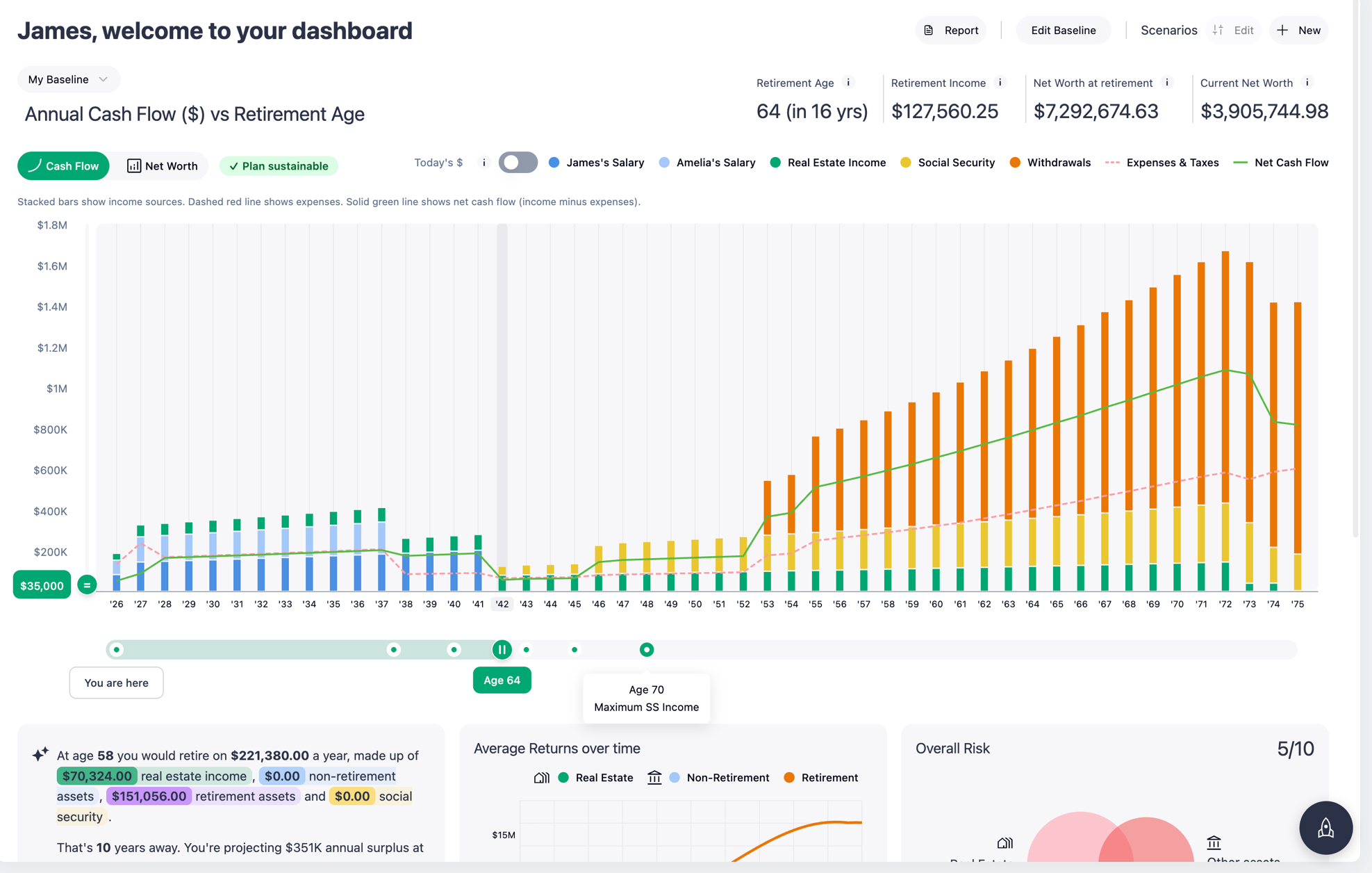This screenshot has width=1372, height=873.
Task: Click the Age 70 Maximum SS Income timeline marker
Action: tap(647, 650)
